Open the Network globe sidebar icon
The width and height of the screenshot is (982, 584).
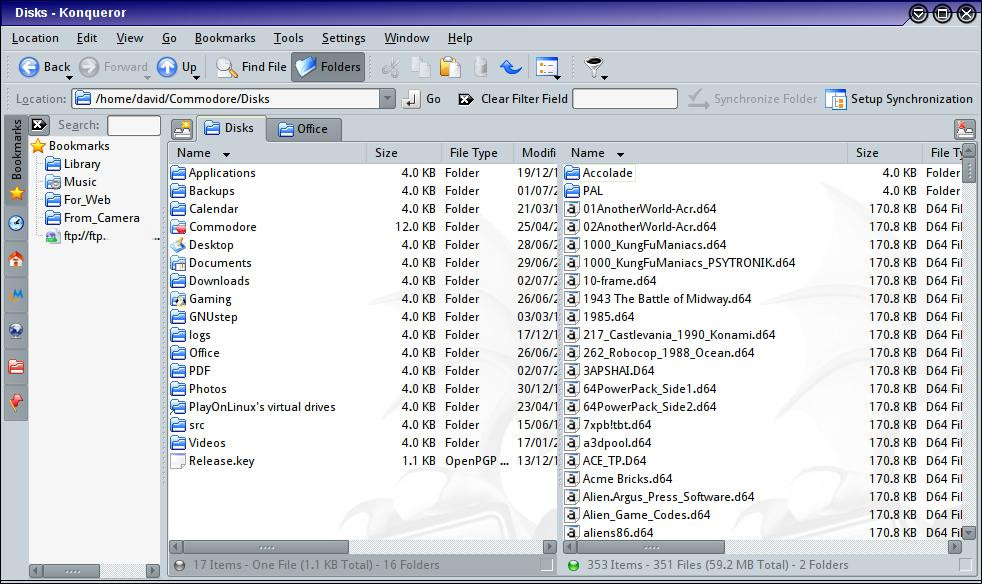pos(16,330)
